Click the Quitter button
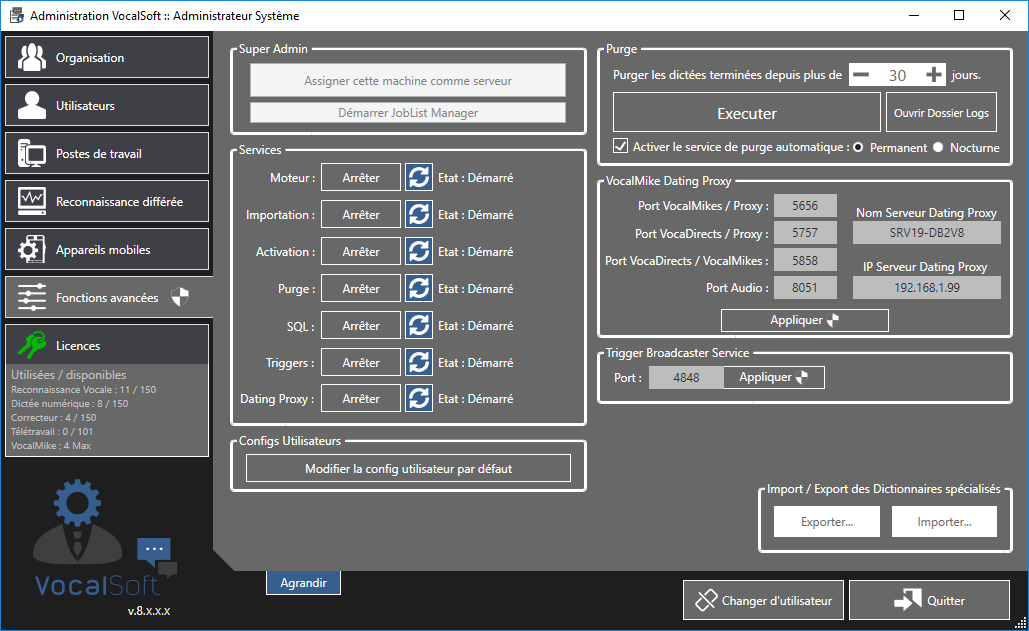1029x631 pixels. pyautogui.click(x=929, y=600)
